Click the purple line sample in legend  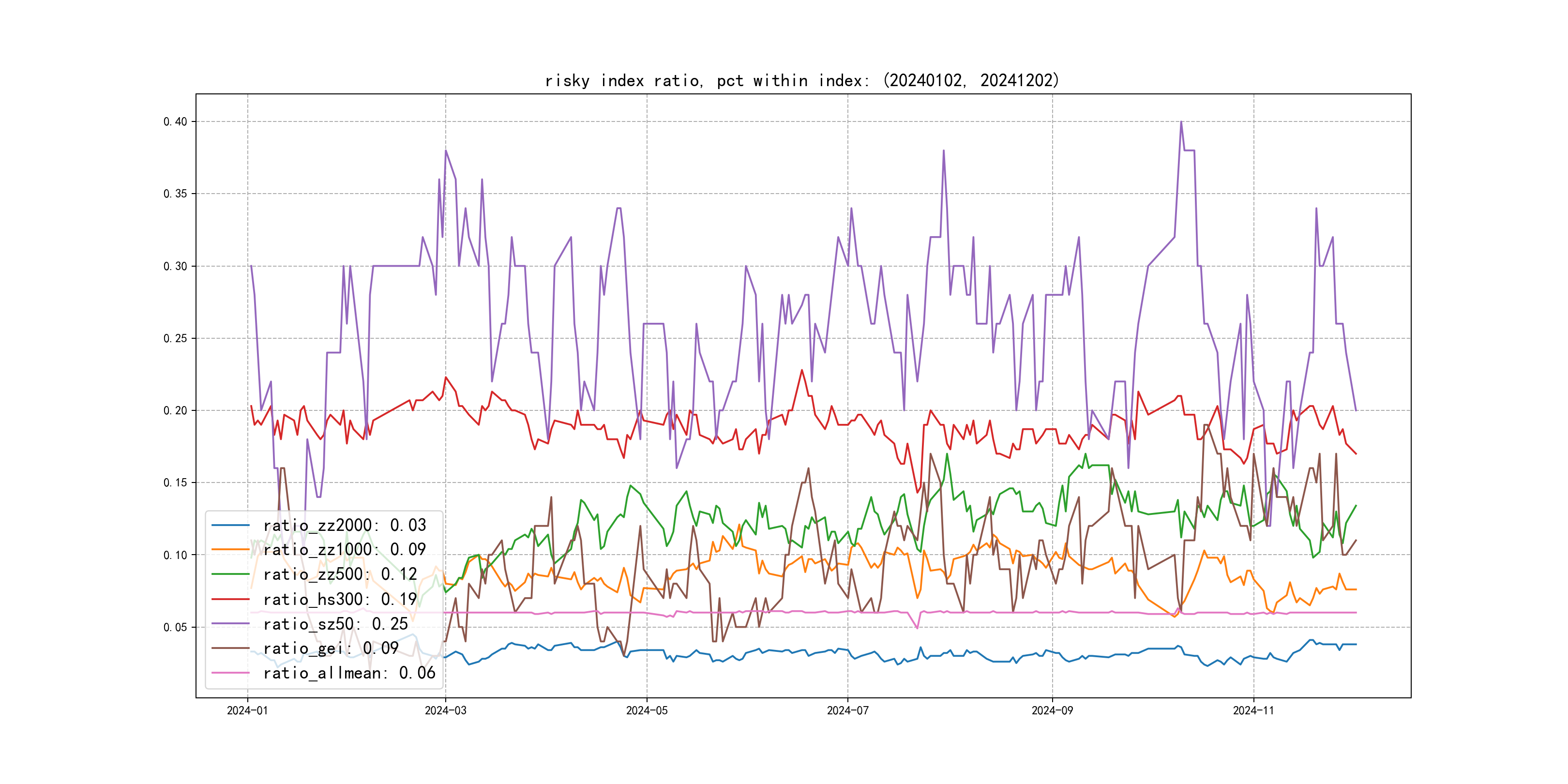click(x=231, y=624)
